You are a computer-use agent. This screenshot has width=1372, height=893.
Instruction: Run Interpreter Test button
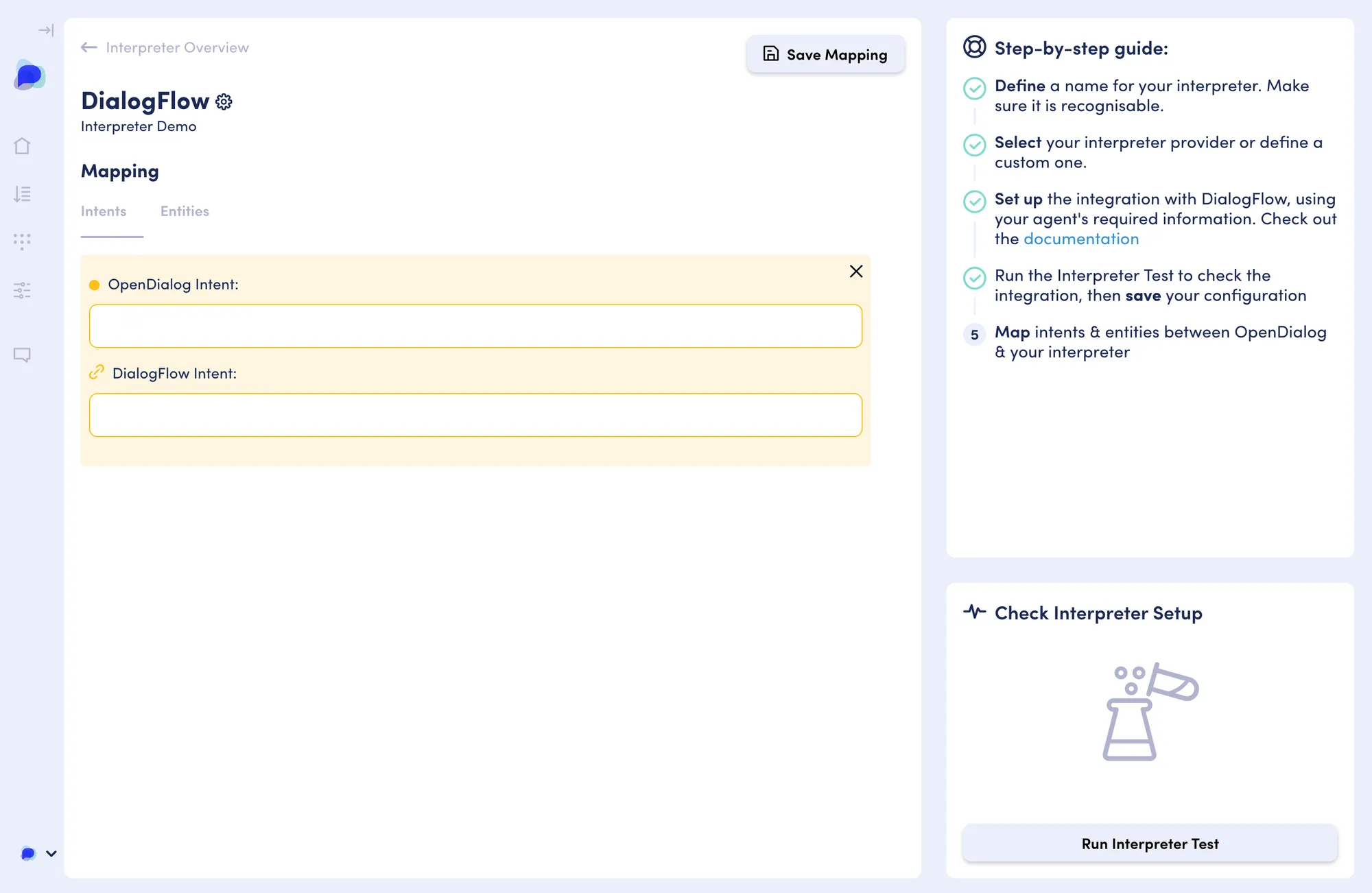(x=1150, y=844)
